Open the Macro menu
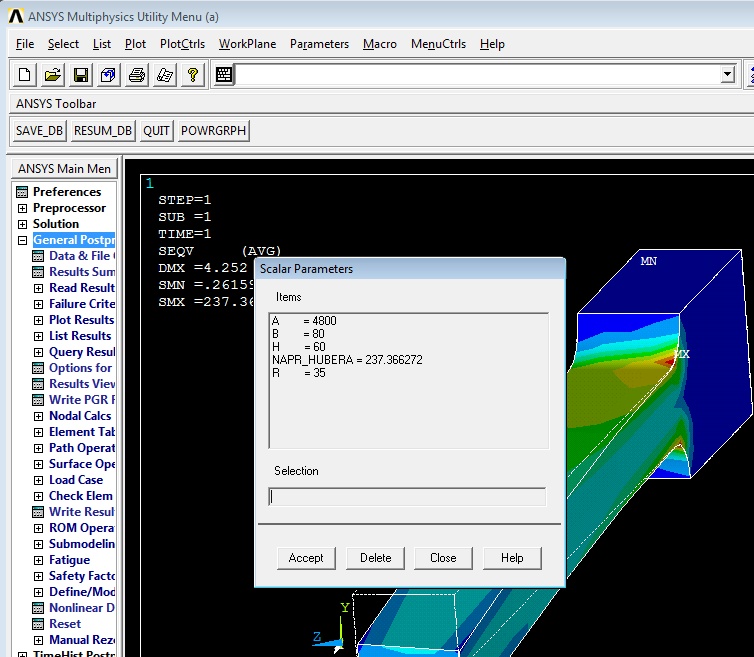754x657 pixels. tap(379, 44)
